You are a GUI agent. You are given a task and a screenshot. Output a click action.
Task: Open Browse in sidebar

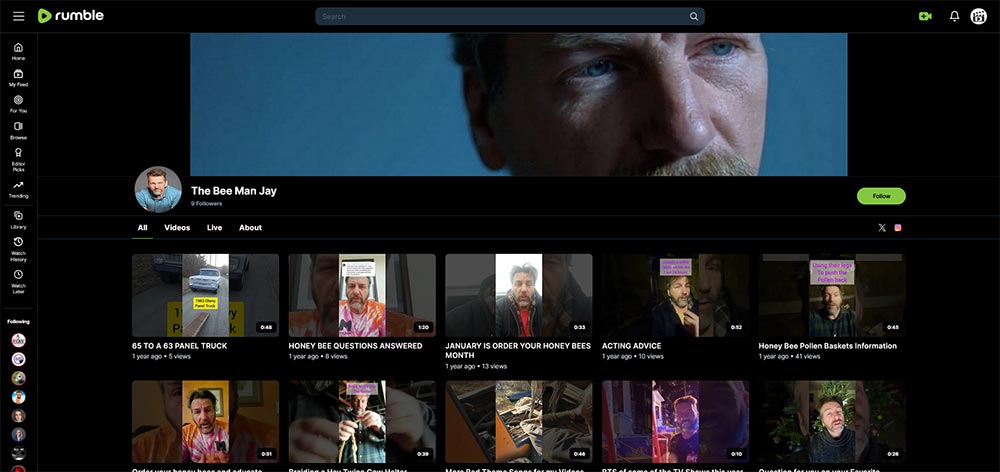point(18,131)
